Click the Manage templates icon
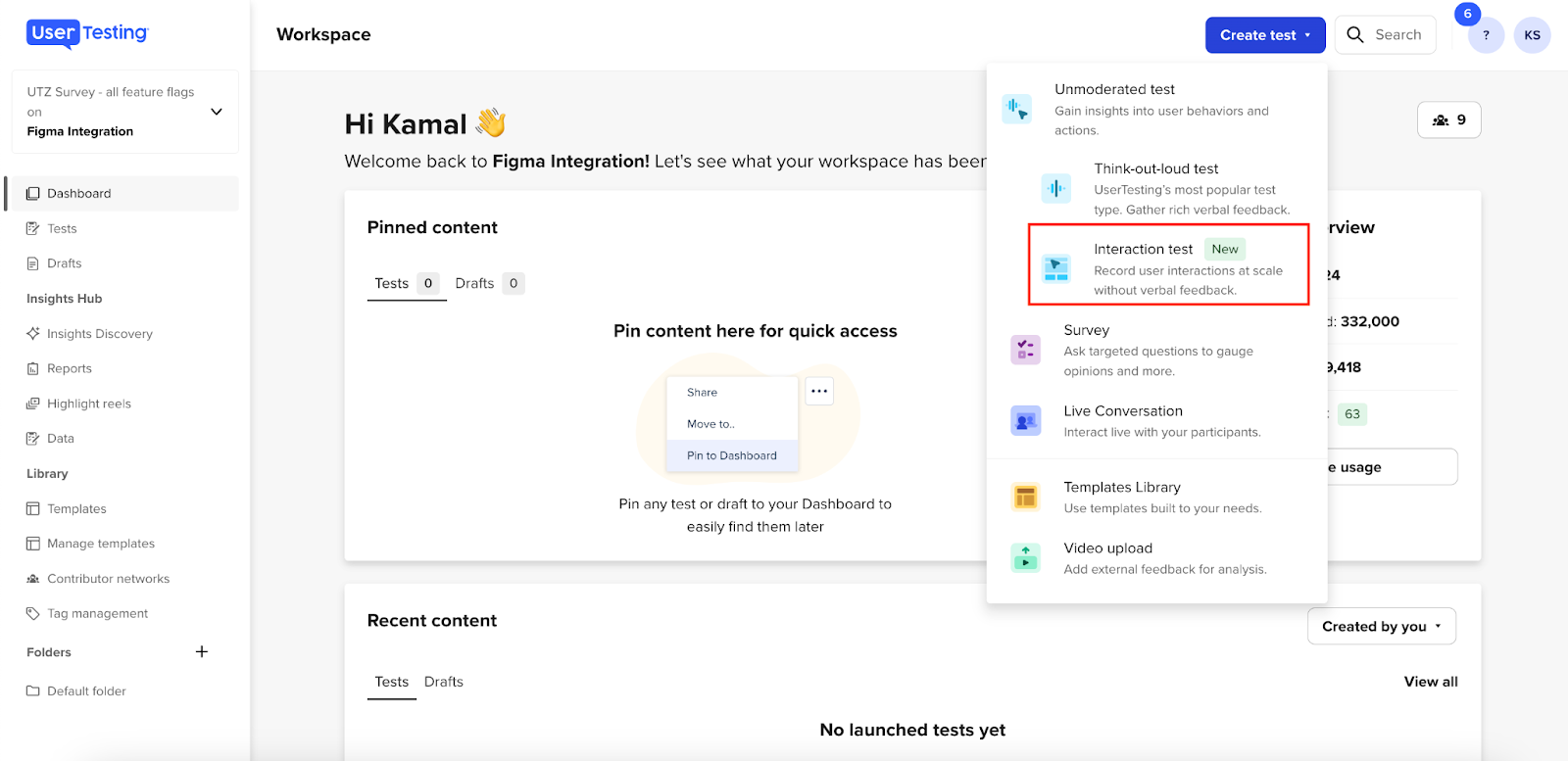 pyautogui.click(x=32, y=544)
